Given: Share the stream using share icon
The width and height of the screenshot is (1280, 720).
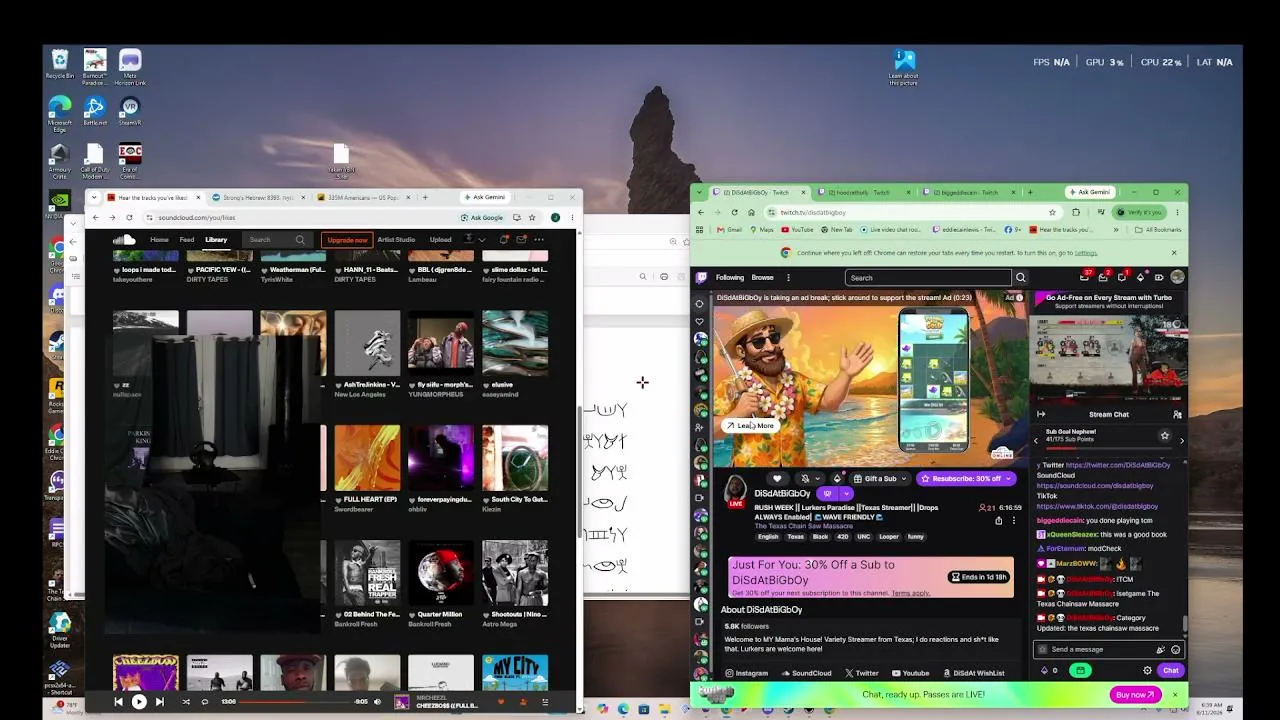Looking at the screenshot, I should [998, 520].
